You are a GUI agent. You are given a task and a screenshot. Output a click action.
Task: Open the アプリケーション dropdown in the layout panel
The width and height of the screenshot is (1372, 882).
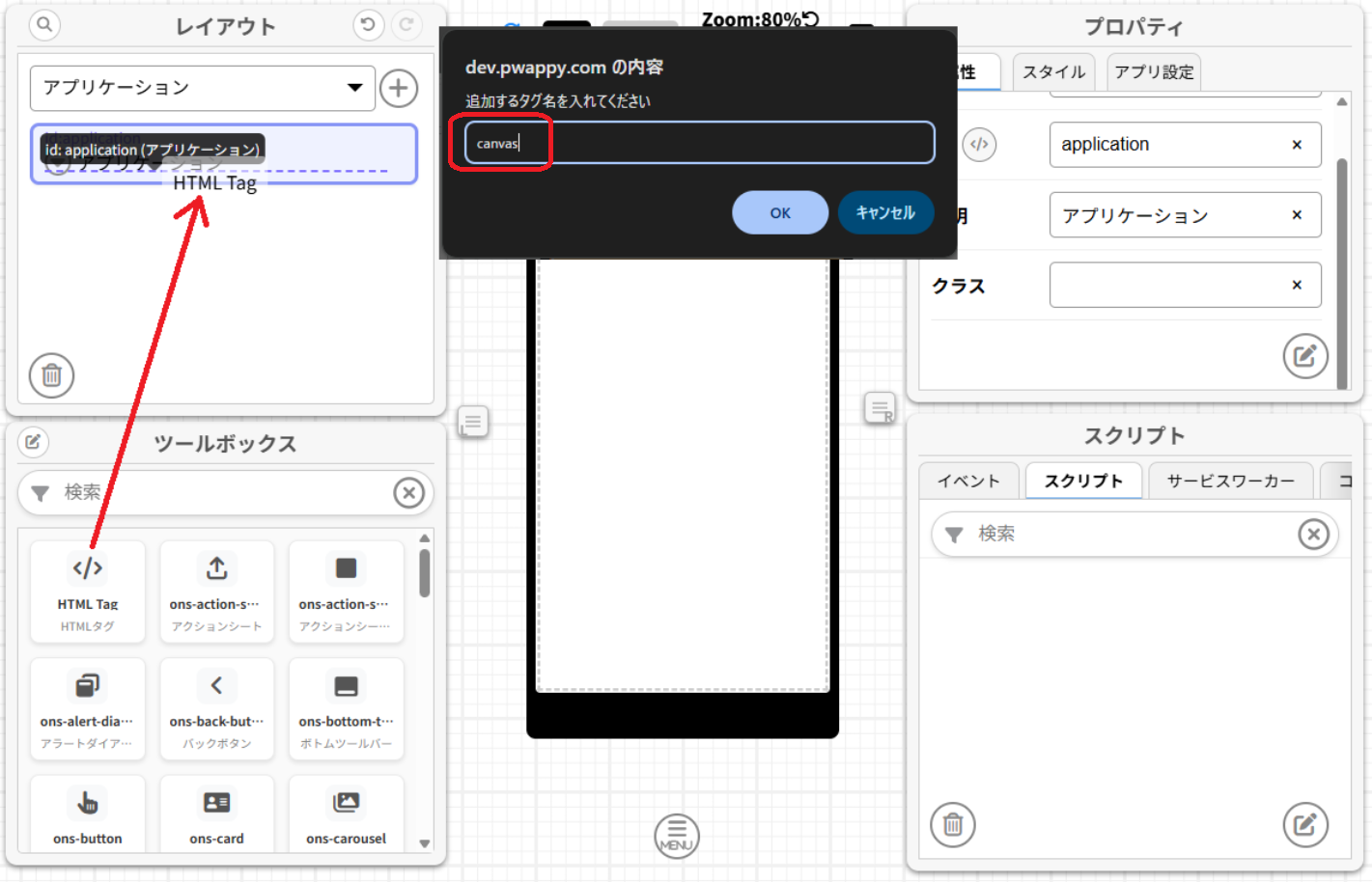pos(203,88)
